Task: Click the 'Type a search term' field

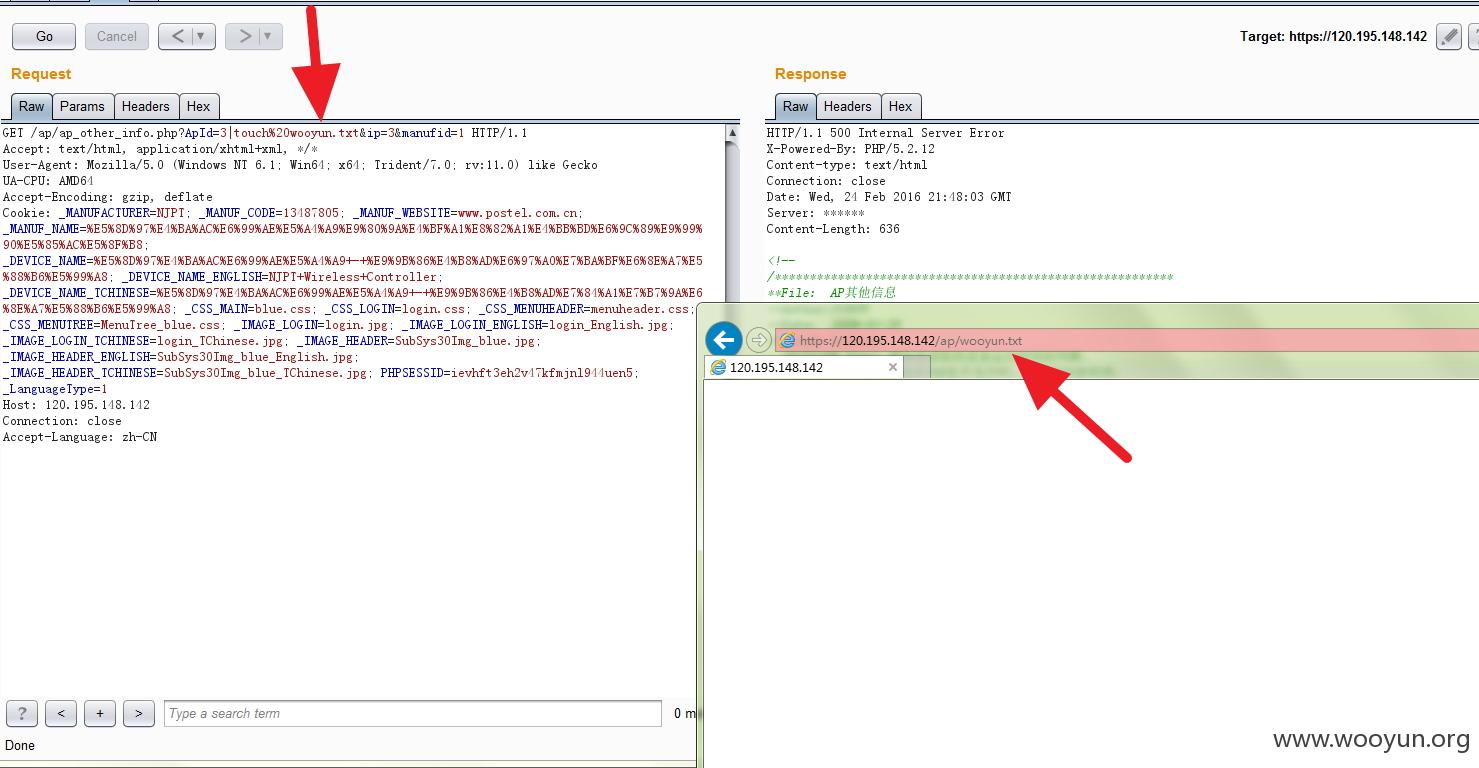Action: tap(413, 713)
